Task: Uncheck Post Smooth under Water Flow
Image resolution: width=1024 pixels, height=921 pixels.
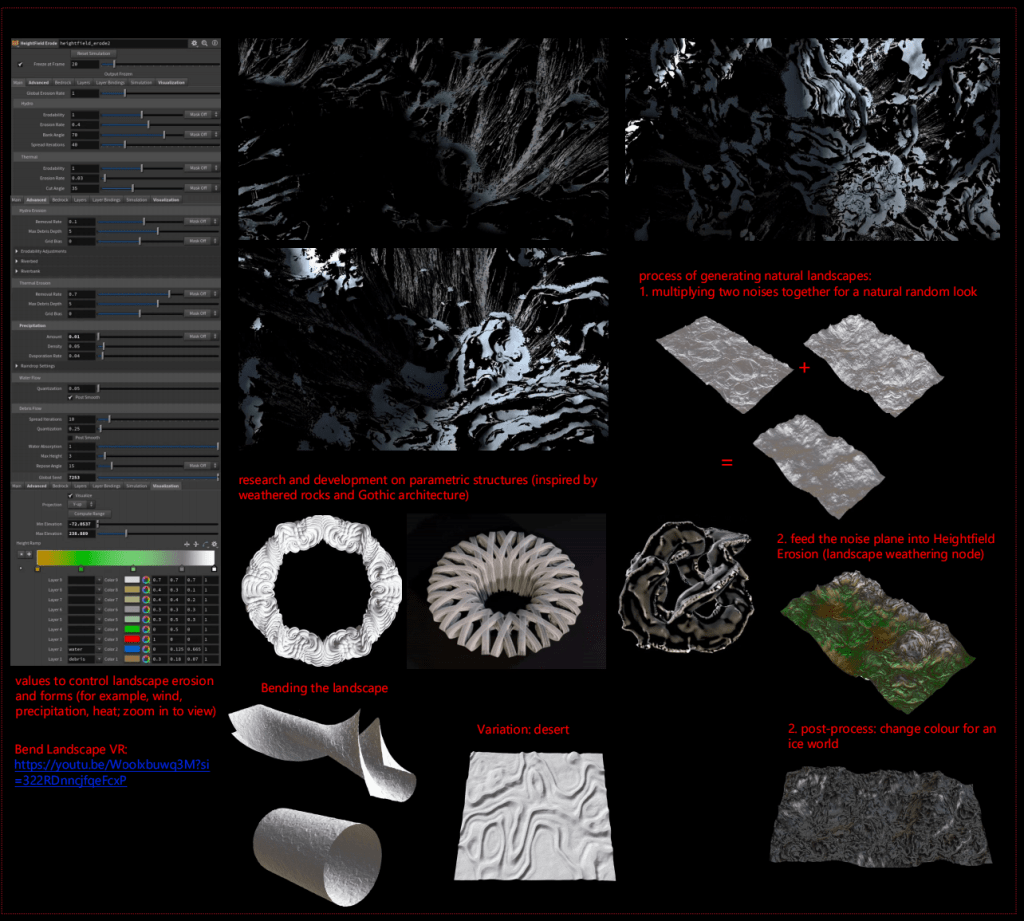Action: click(70, 397)
